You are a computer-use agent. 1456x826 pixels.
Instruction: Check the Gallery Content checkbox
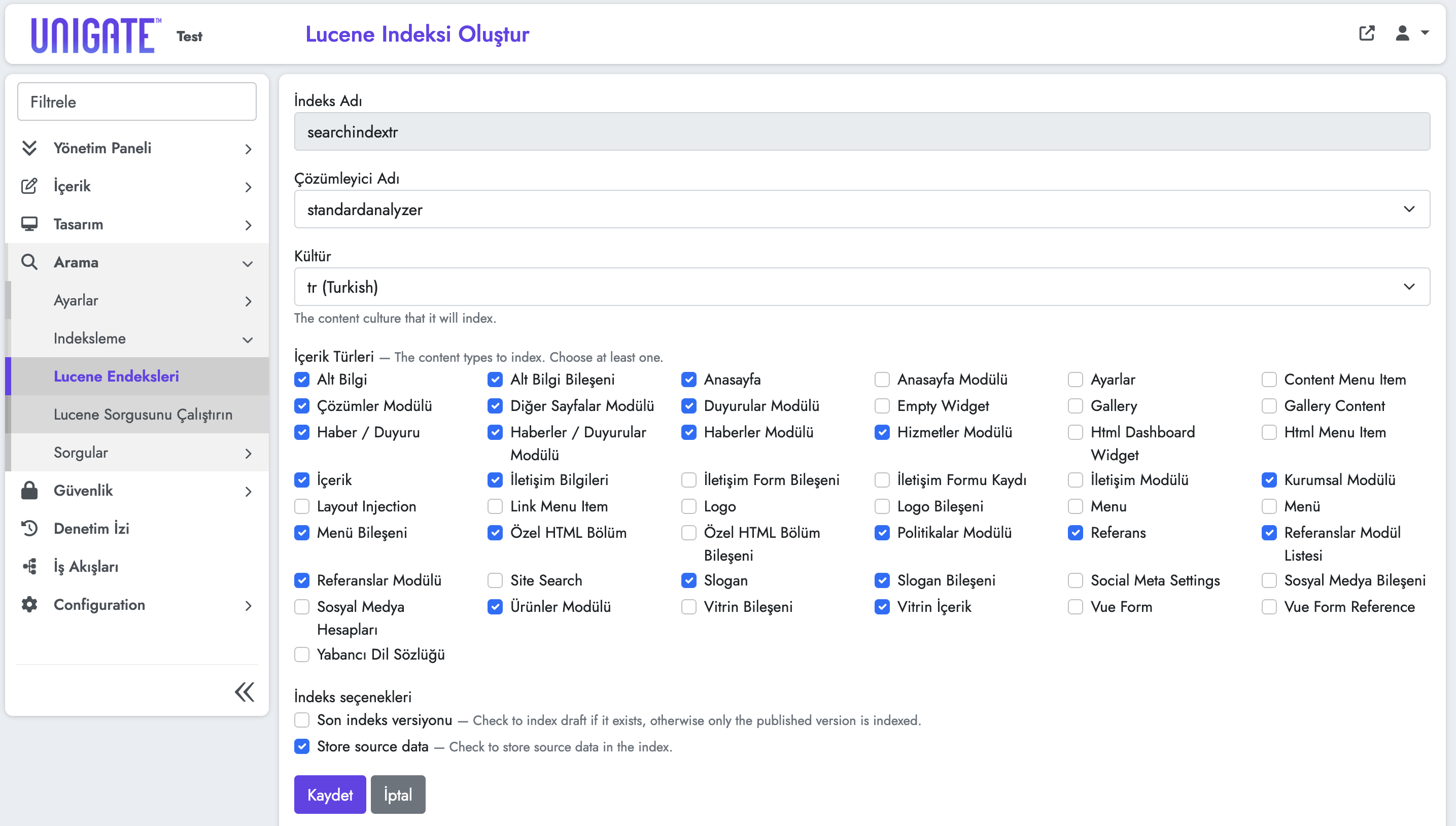[1269, 405]
